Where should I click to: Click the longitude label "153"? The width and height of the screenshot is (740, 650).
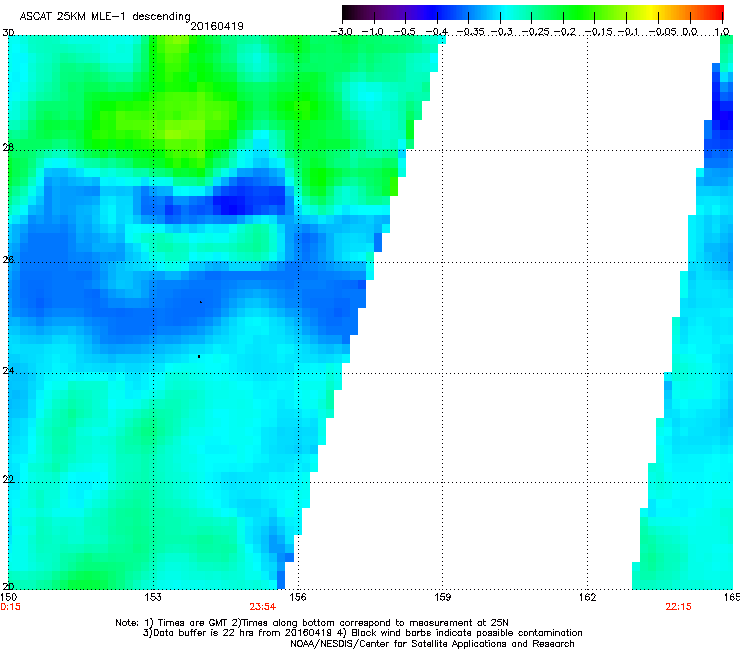[153, 597]
